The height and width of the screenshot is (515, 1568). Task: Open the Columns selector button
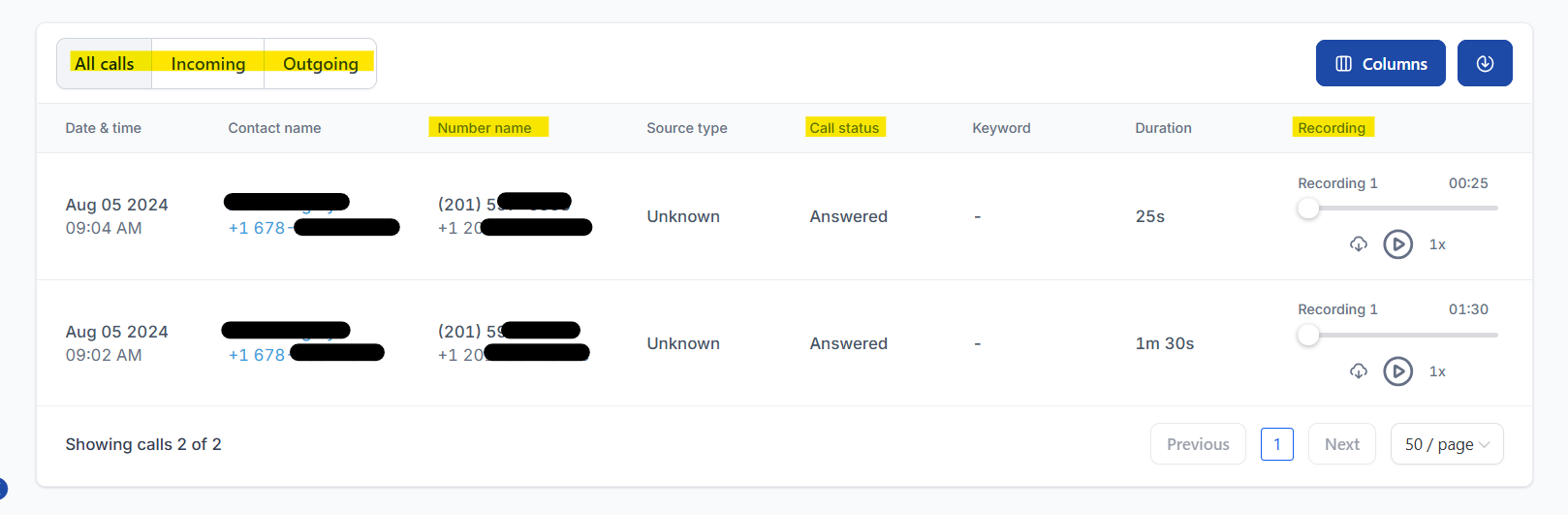coord(1381,63)
